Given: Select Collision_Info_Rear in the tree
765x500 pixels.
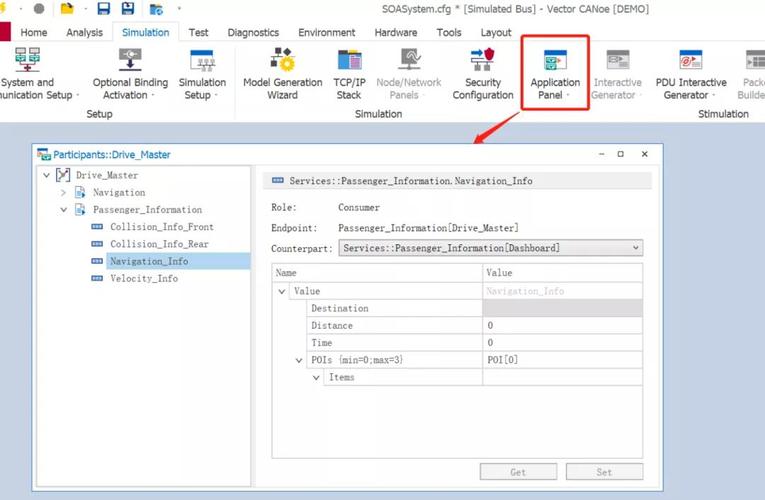Looking at the screenshot, I should coord(159,243).
